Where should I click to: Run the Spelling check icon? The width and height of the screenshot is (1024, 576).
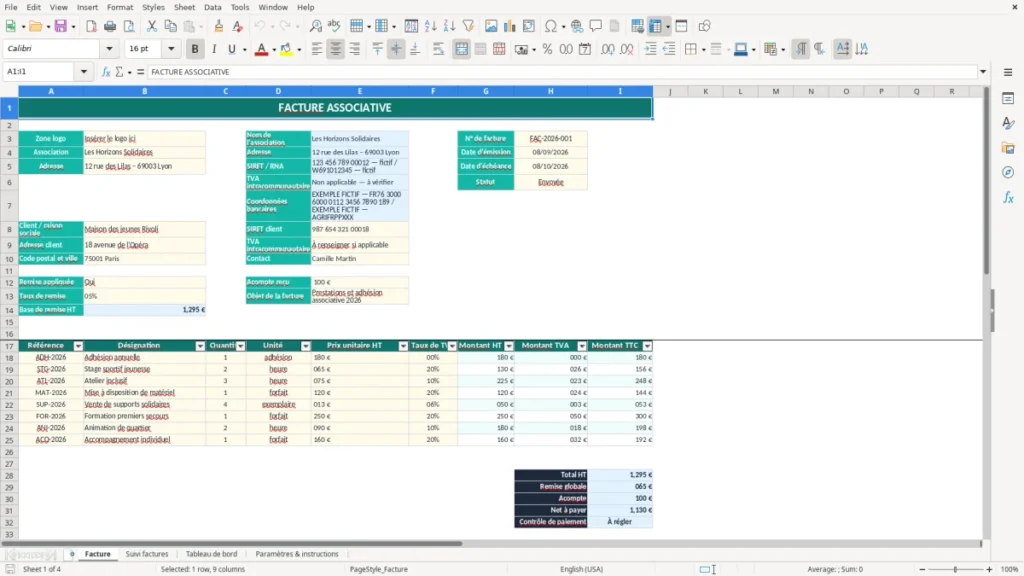tap(334, 26)
